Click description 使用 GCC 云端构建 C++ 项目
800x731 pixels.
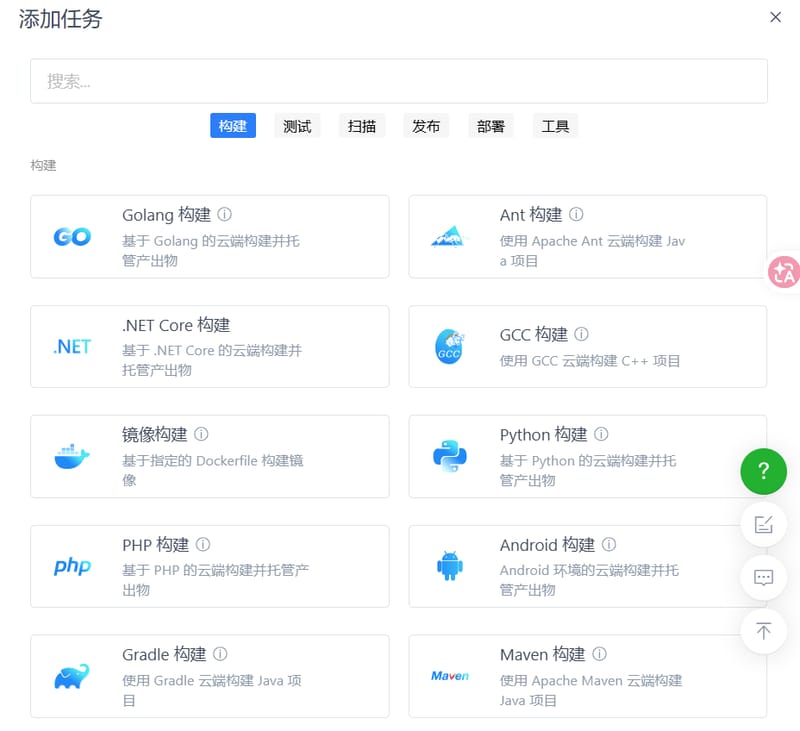point(589,361)
